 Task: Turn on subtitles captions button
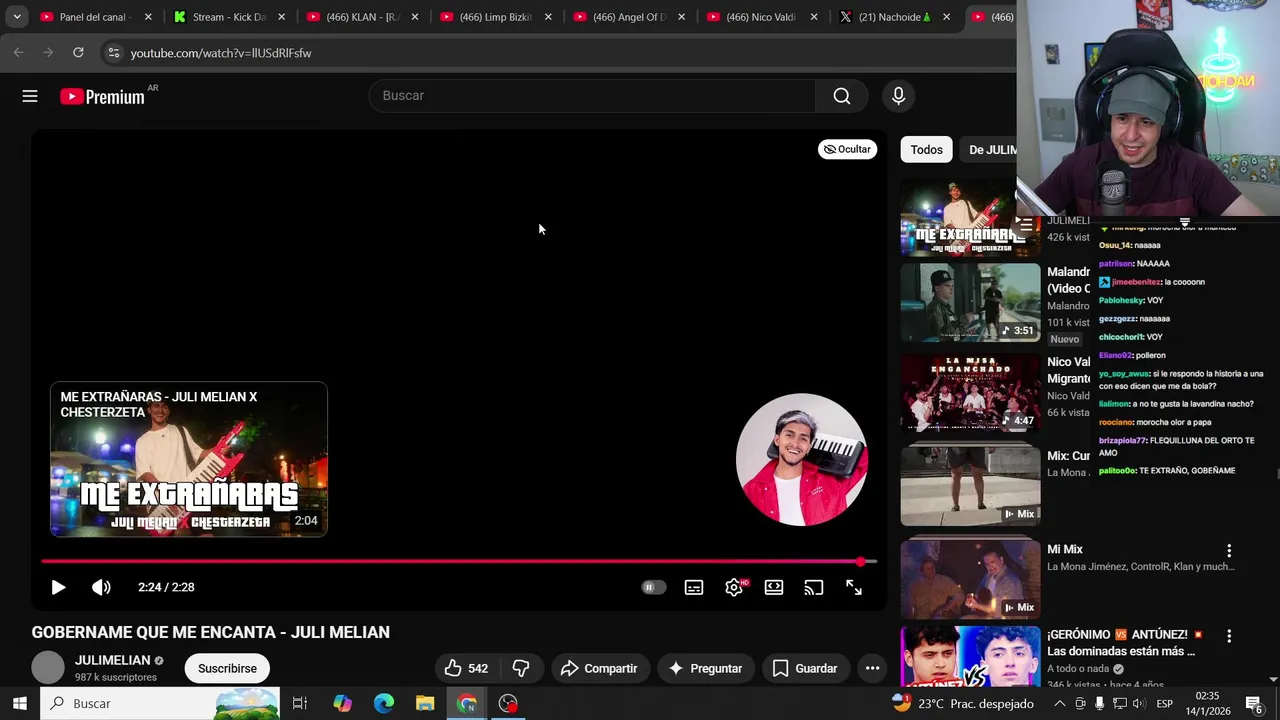(x=693, y=587)
